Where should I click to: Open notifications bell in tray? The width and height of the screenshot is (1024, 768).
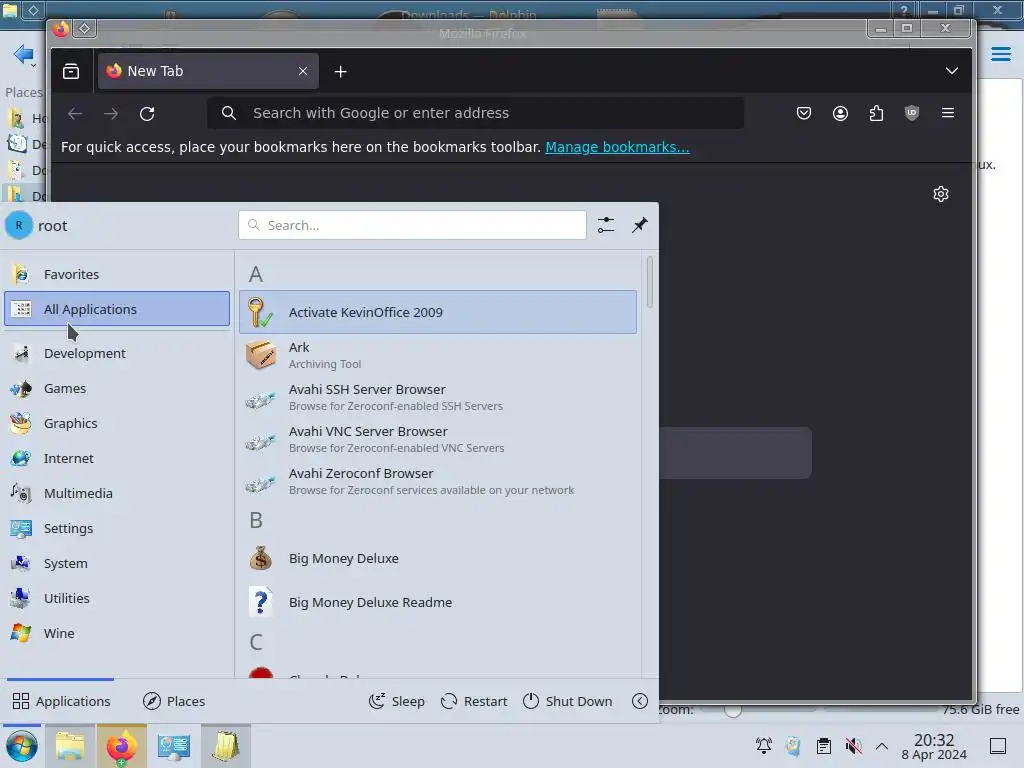[763, 746]
